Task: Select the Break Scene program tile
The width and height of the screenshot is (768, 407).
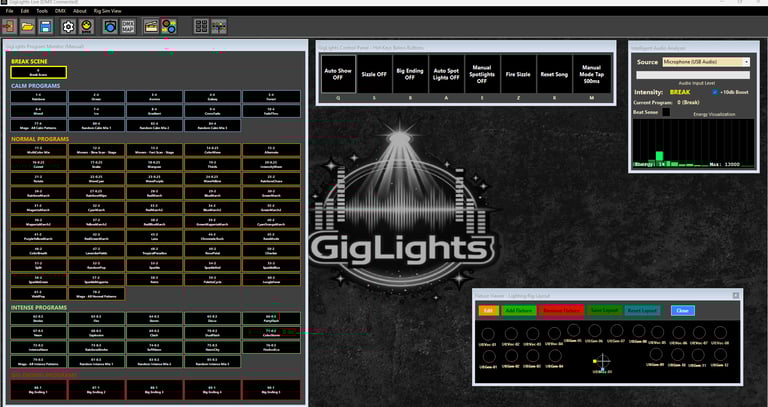Action: coord(38,72)
